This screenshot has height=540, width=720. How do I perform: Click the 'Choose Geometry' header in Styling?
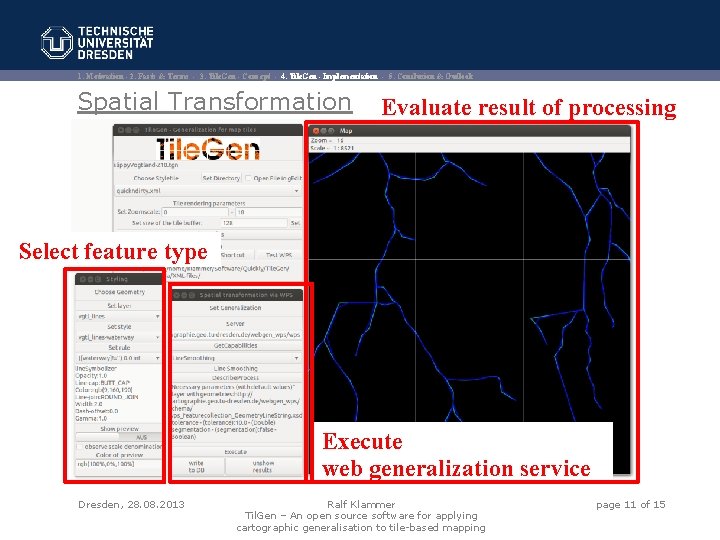tap(119, 292)
